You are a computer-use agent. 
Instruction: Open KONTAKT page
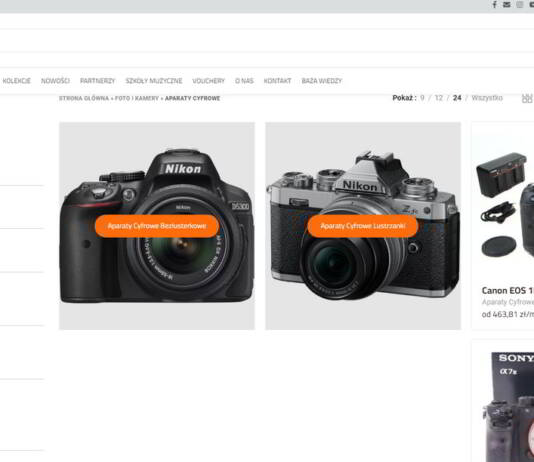(277, 81)
